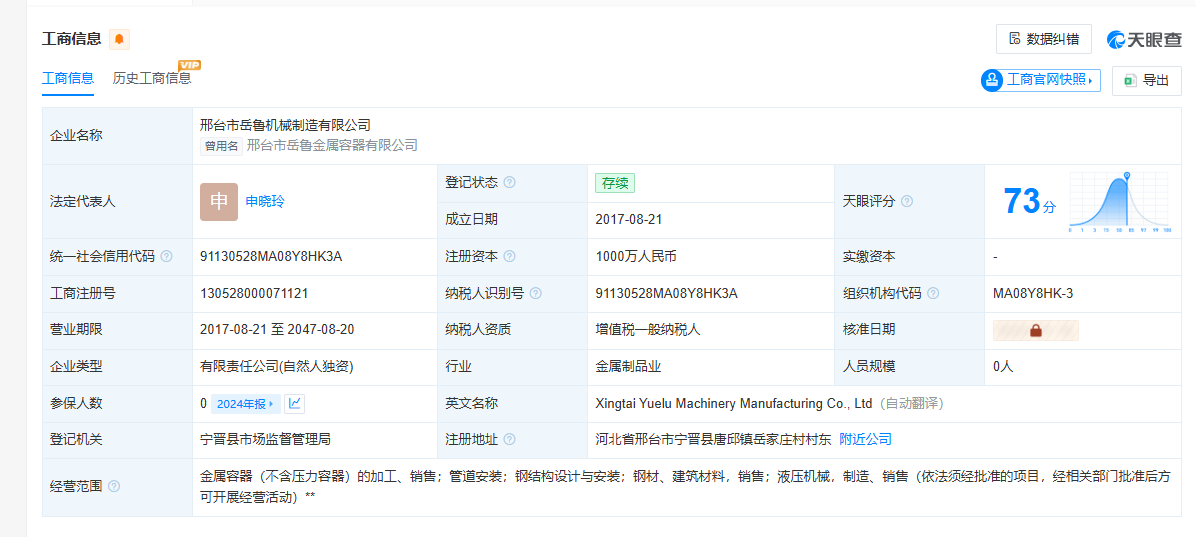The width and height of the screenshot is (1196, 537).
Task: Click help icon next to 登记状态
Action: 509,183
